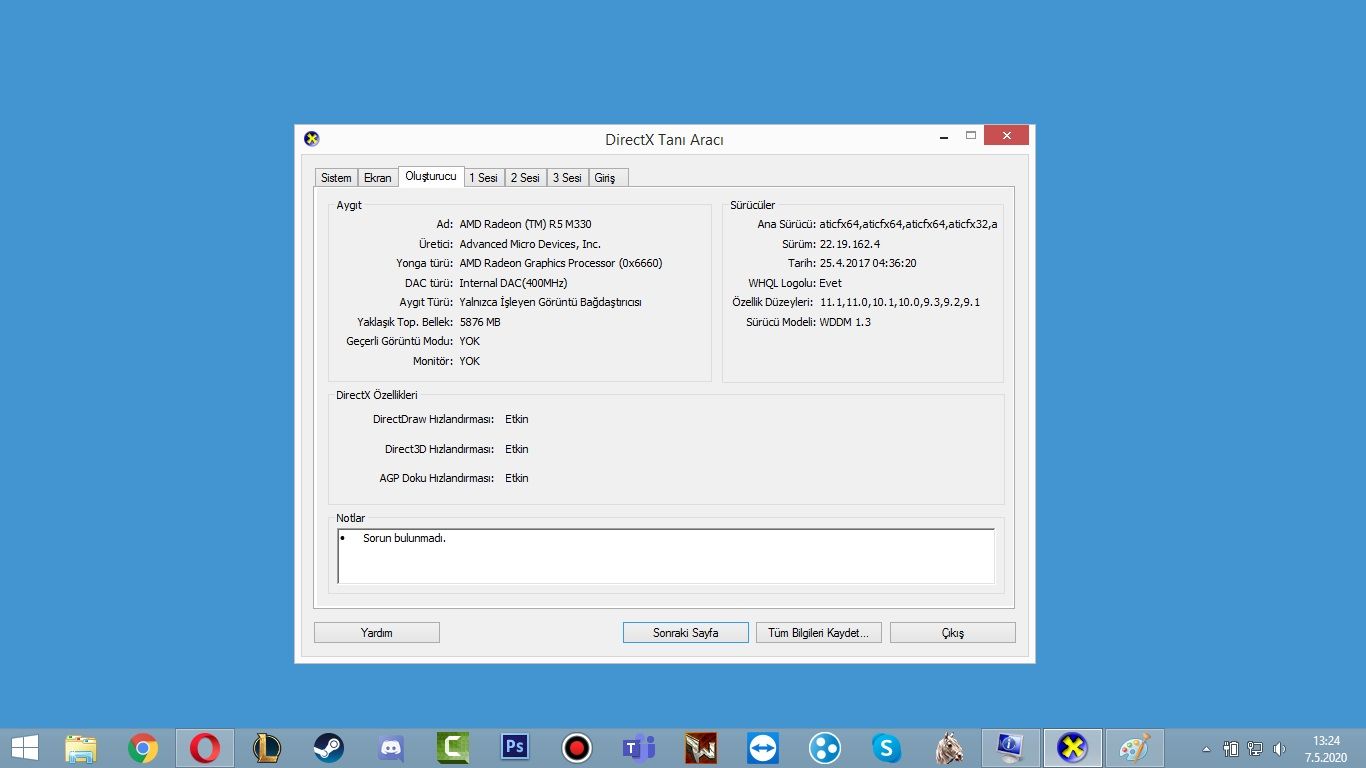Click the Ana Sürücü aticfx64 file list
Screen dimensions: 1366x768
pos(908,224)
